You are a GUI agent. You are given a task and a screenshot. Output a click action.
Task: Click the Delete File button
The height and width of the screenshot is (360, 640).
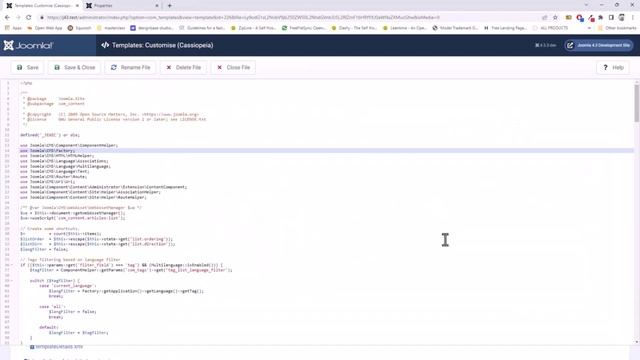point(184,67)
